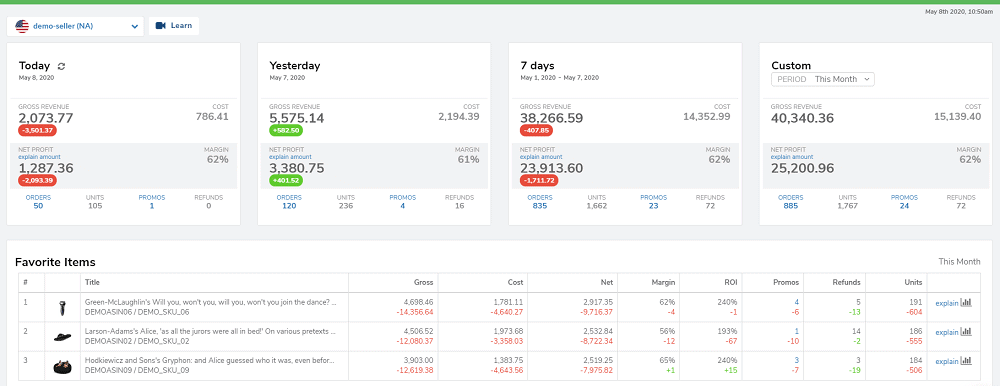Open chart icon for Larson-Adams row
This screenshot has width=1000, height=386.
[x=966, y=332]
